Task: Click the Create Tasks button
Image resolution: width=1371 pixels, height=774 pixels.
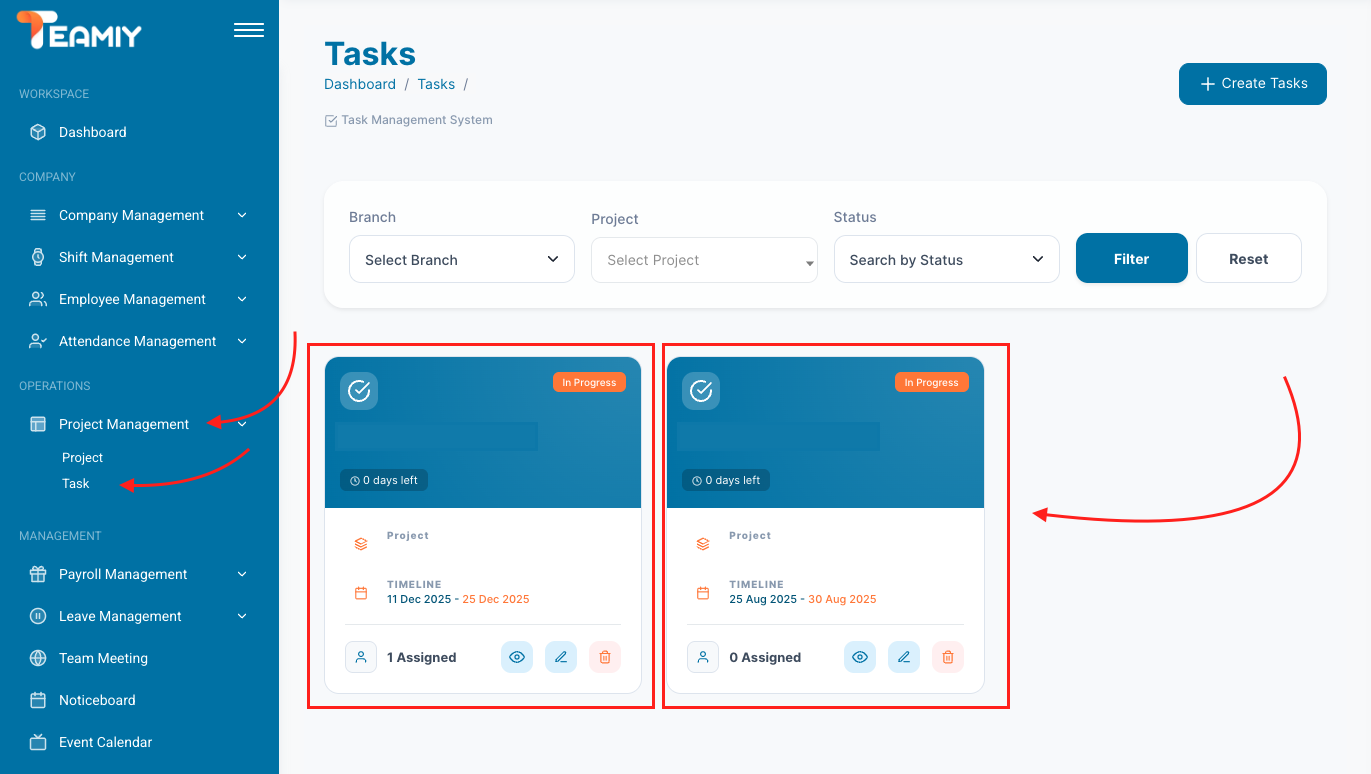Action: (x=1252, y=84)
